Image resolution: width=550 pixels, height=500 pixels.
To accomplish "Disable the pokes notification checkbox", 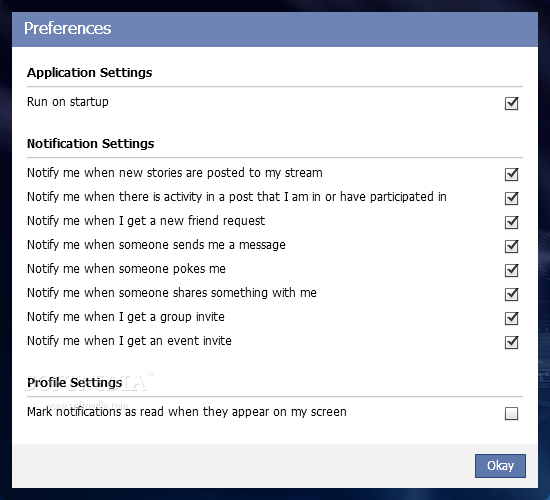I will pyautogui.click(x=511, y=270).
